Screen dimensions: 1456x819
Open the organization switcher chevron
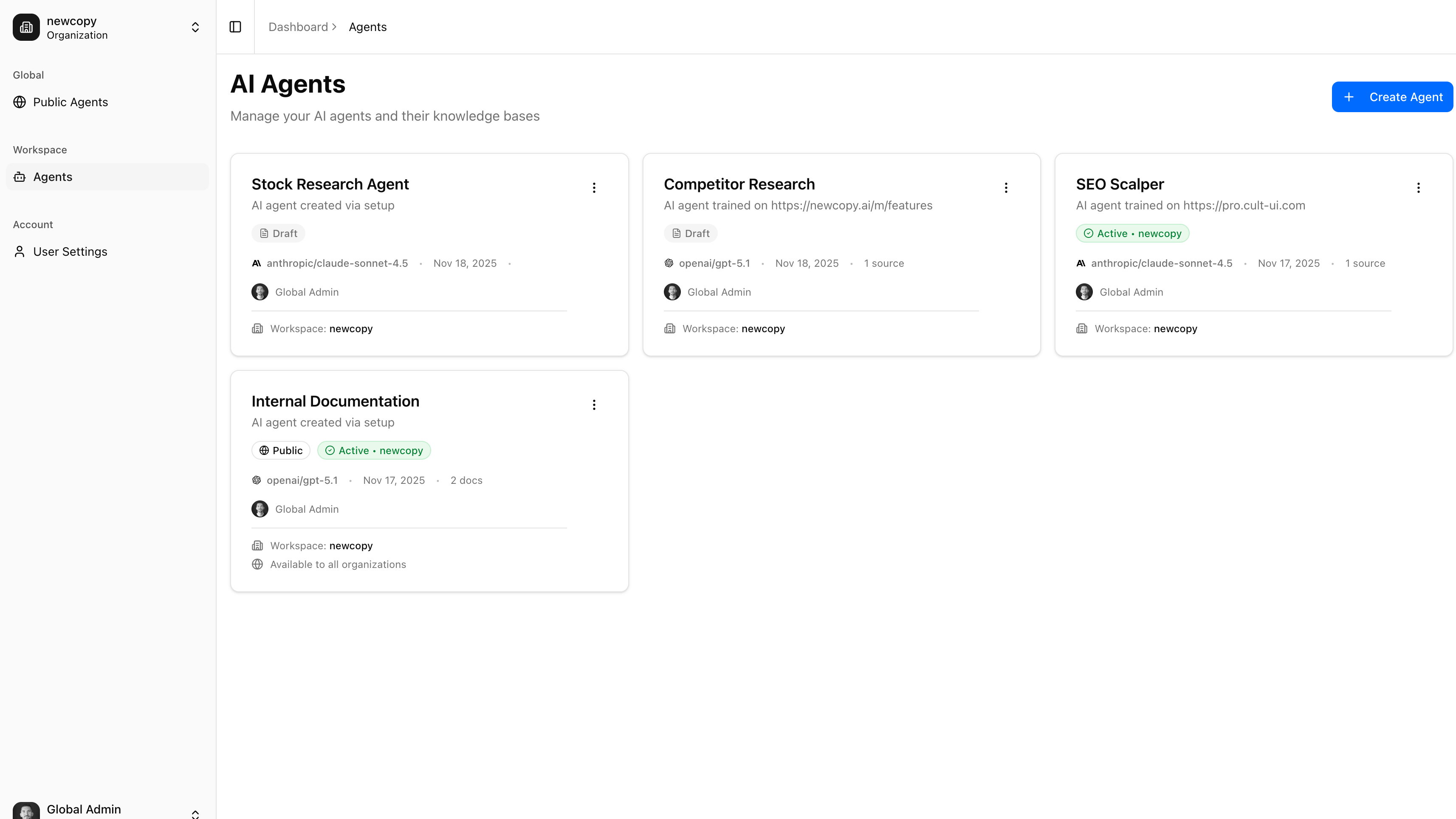[x=195, y=27]
